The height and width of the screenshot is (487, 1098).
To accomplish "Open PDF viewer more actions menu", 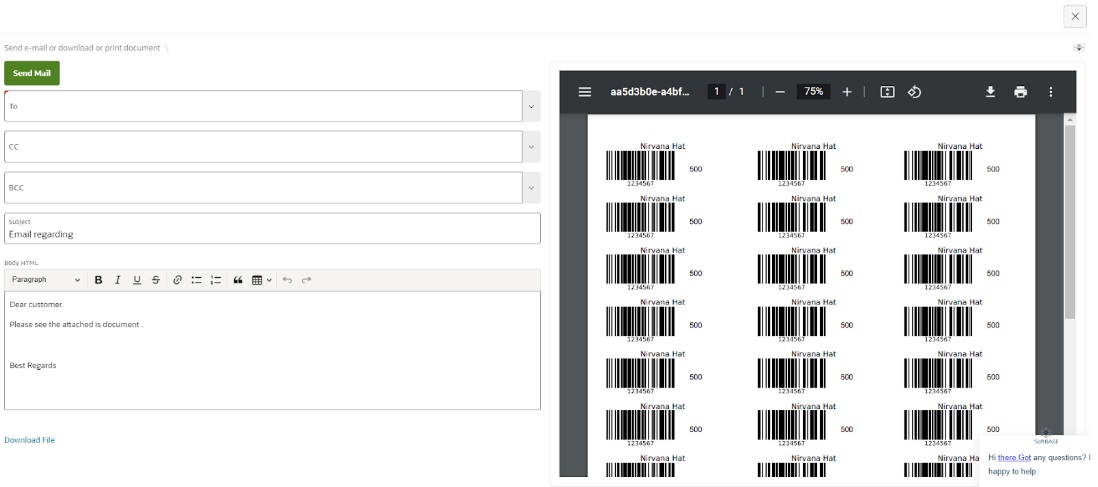I will point(1050,92).
